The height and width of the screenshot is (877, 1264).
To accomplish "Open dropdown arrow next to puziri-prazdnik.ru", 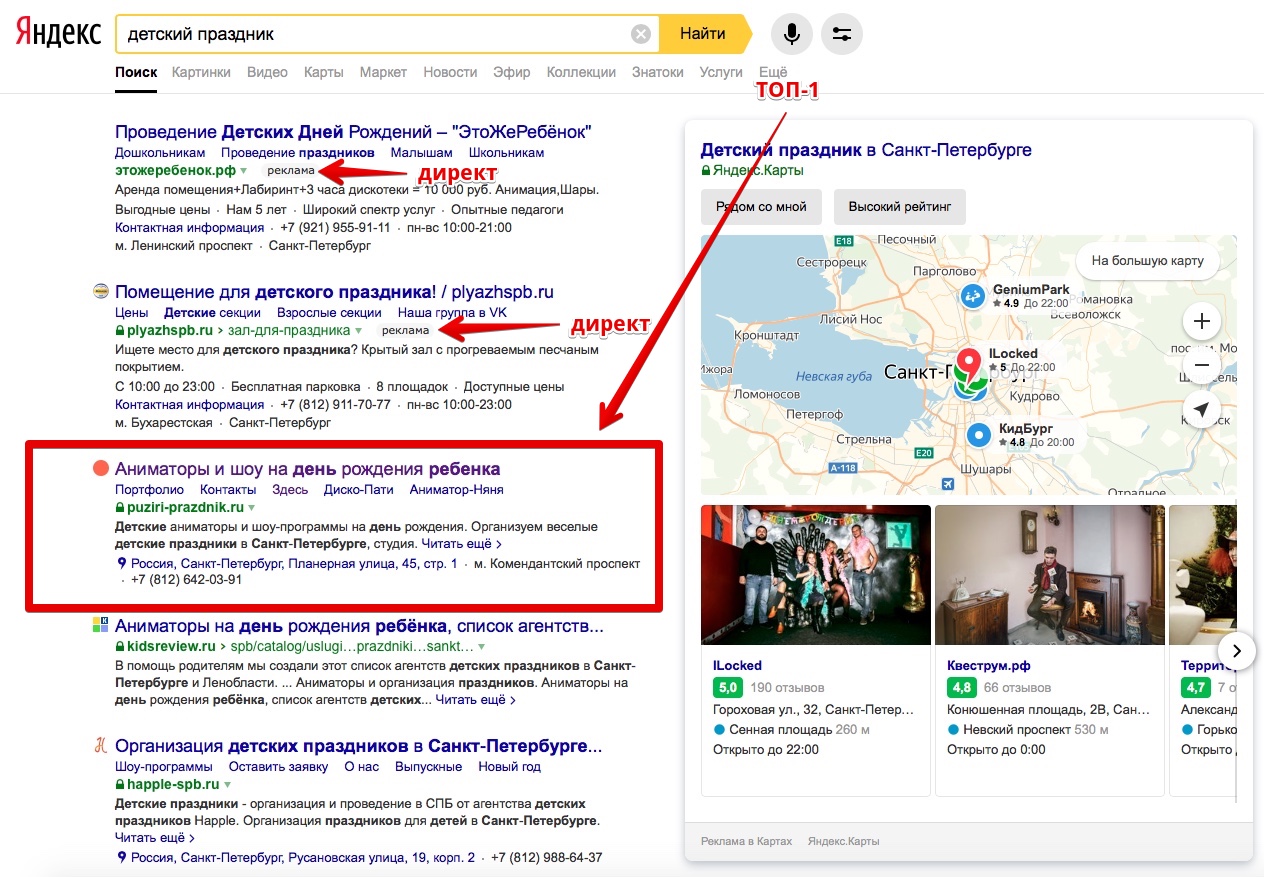I will 251,508.
